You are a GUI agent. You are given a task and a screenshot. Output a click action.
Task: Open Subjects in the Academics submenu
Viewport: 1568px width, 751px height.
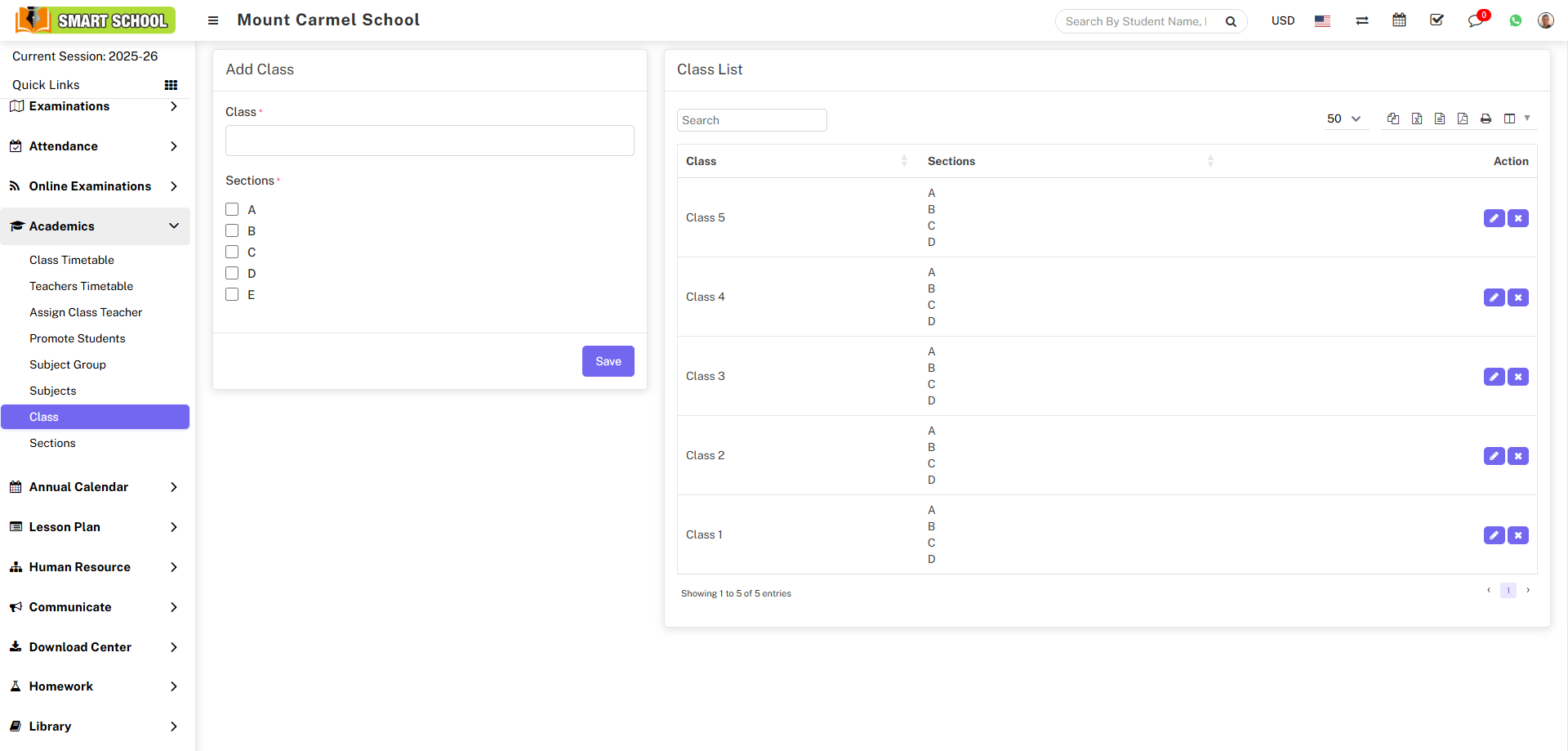53,391
